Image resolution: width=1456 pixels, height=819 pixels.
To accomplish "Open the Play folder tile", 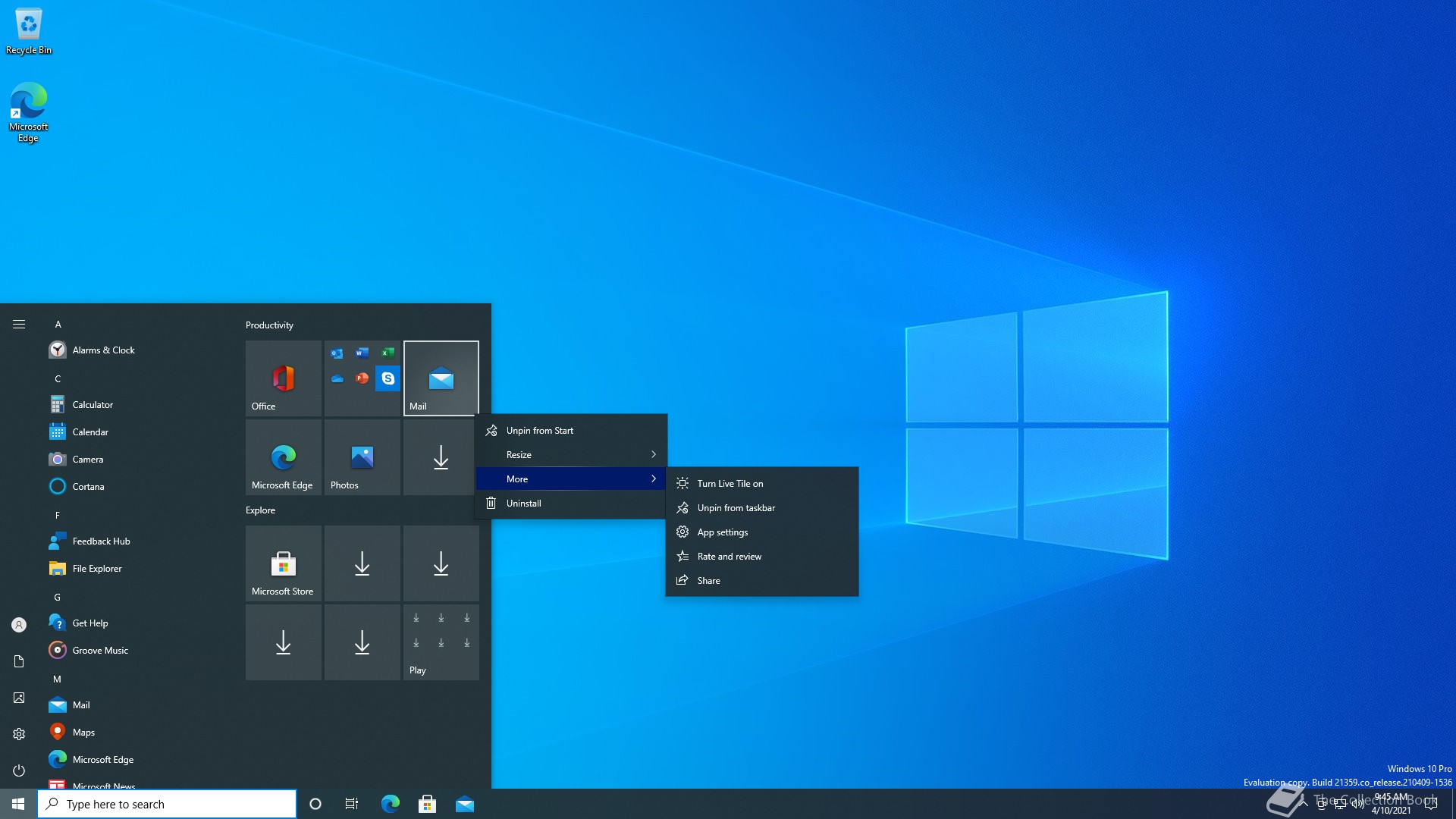I will click(441, 642).
